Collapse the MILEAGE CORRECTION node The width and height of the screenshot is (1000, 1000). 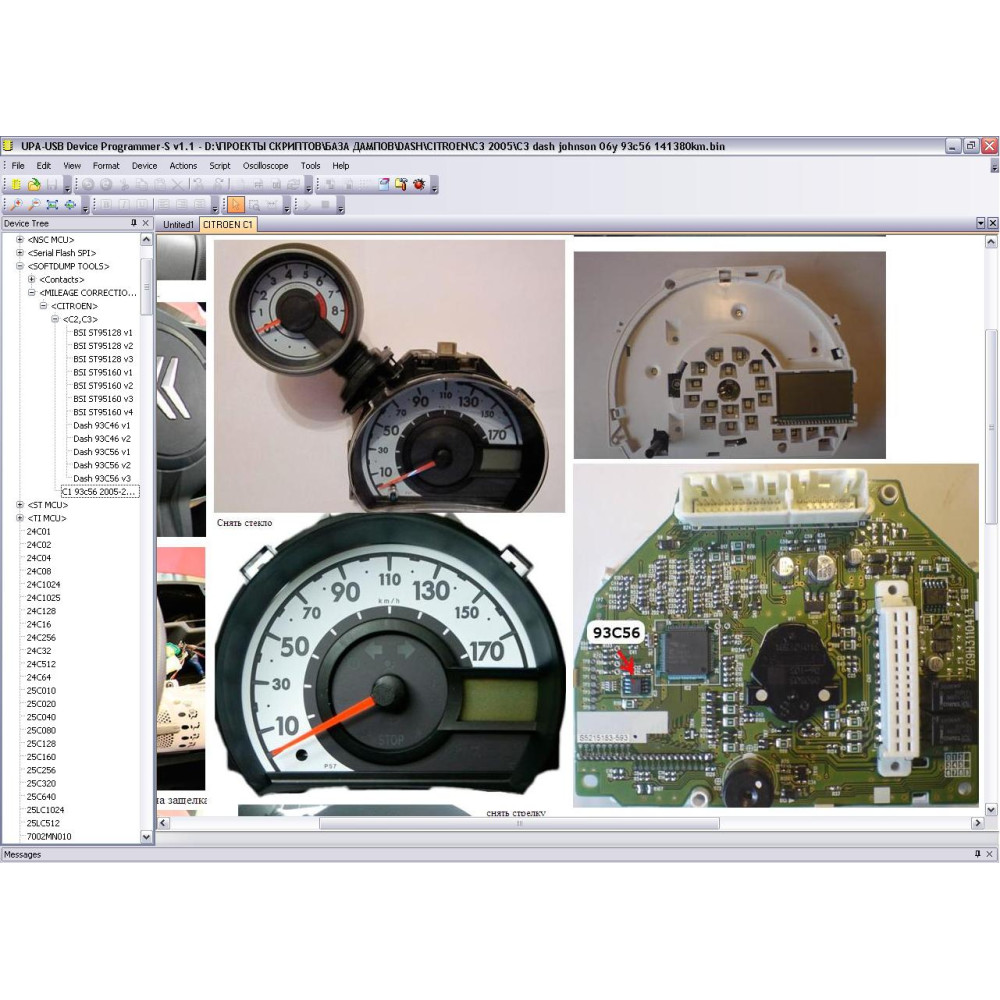coord(31,293)
